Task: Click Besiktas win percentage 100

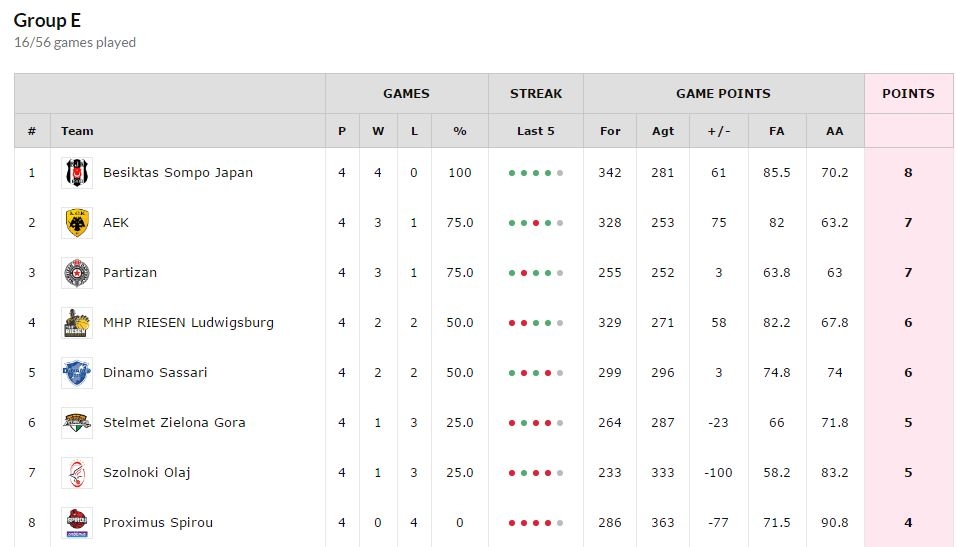Action: tap(460, 173)
